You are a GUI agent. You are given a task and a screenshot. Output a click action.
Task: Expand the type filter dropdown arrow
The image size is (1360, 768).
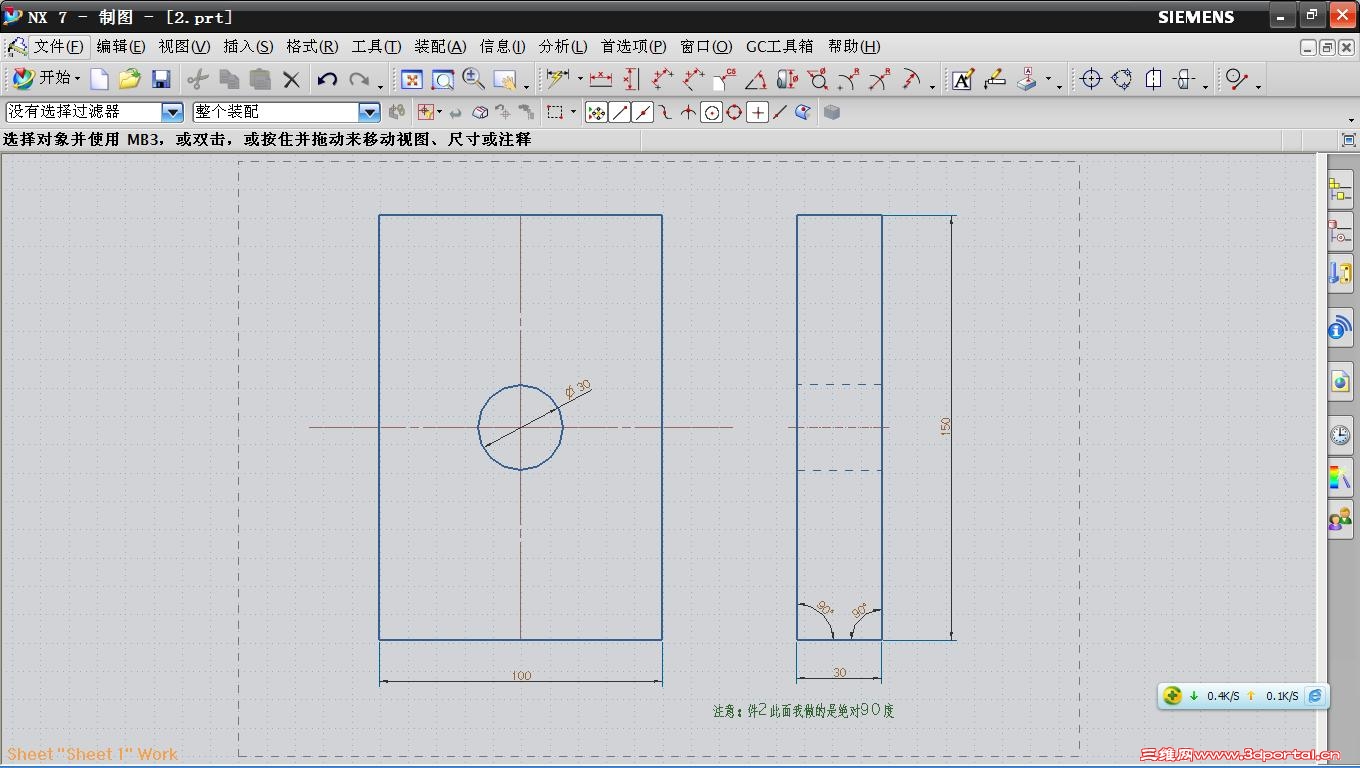click(x=439, y=112)
